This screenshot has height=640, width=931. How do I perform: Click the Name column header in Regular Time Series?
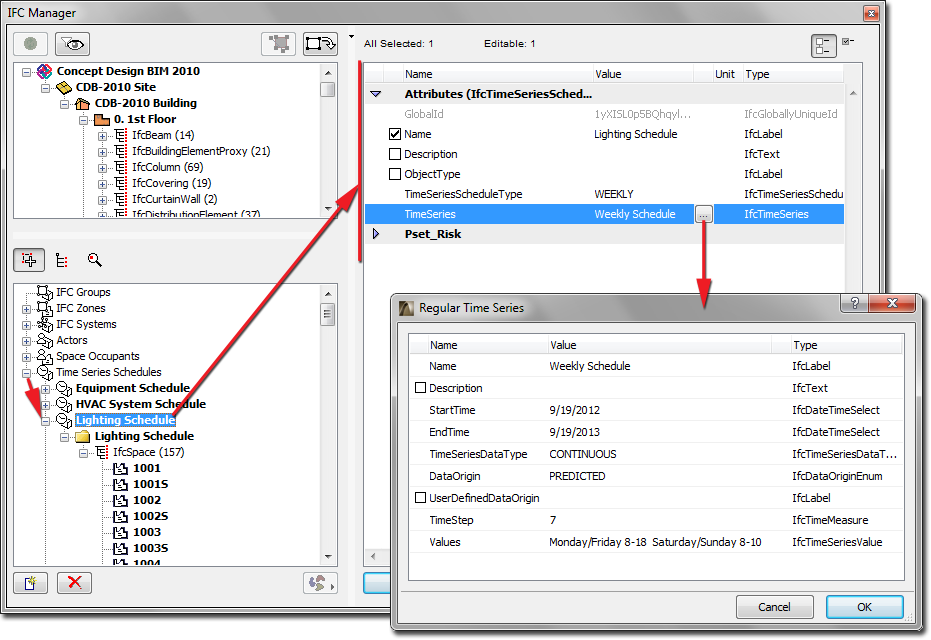(x=487, y=345)
